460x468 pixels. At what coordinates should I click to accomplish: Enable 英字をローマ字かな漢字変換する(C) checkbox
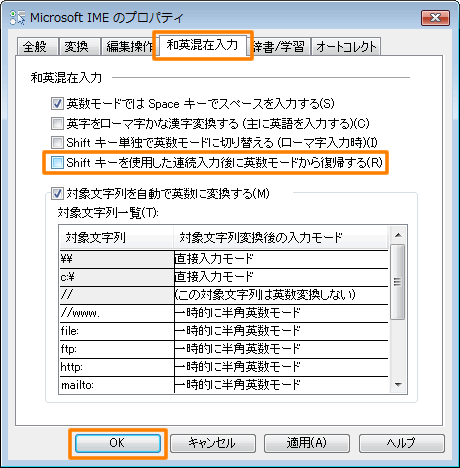(57, 123)
